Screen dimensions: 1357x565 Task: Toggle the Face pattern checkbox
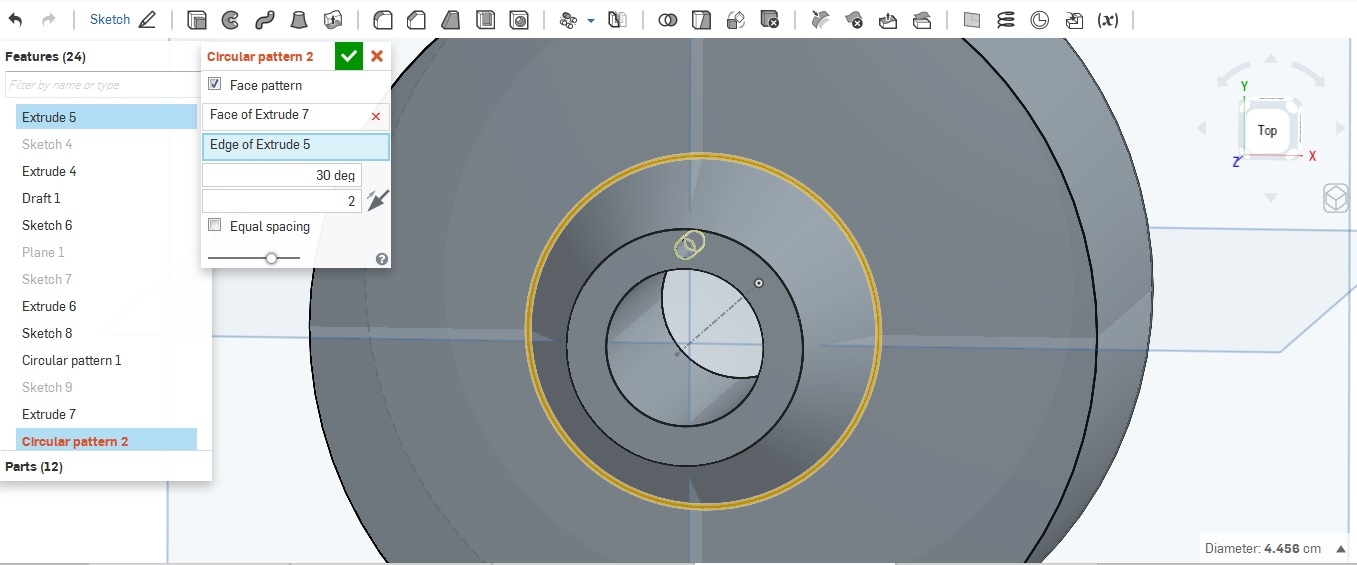pos(214,85)
